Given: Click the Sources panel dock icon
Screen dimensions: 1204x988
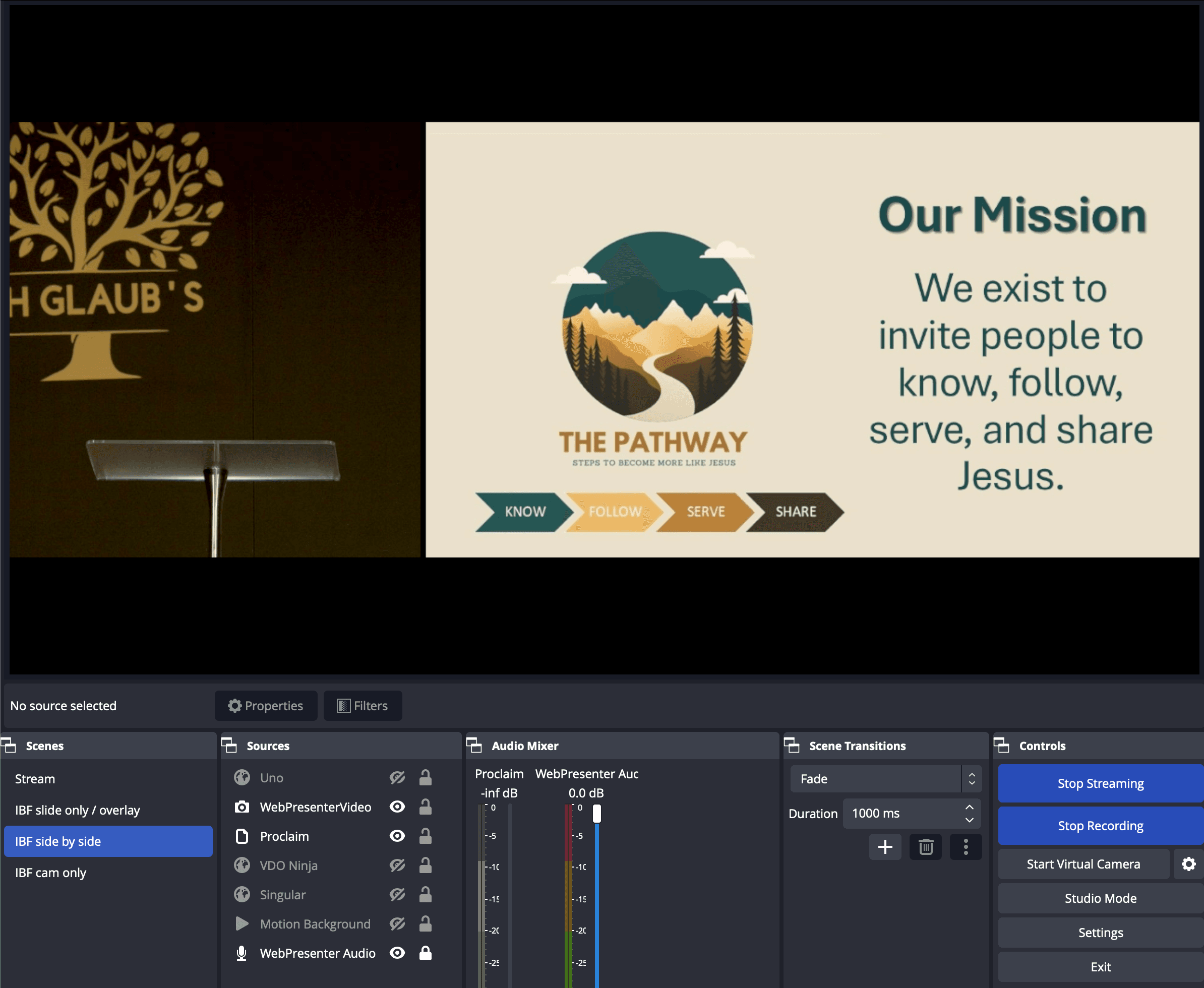Looking at the screenshot, I should (x=229, y=745).
